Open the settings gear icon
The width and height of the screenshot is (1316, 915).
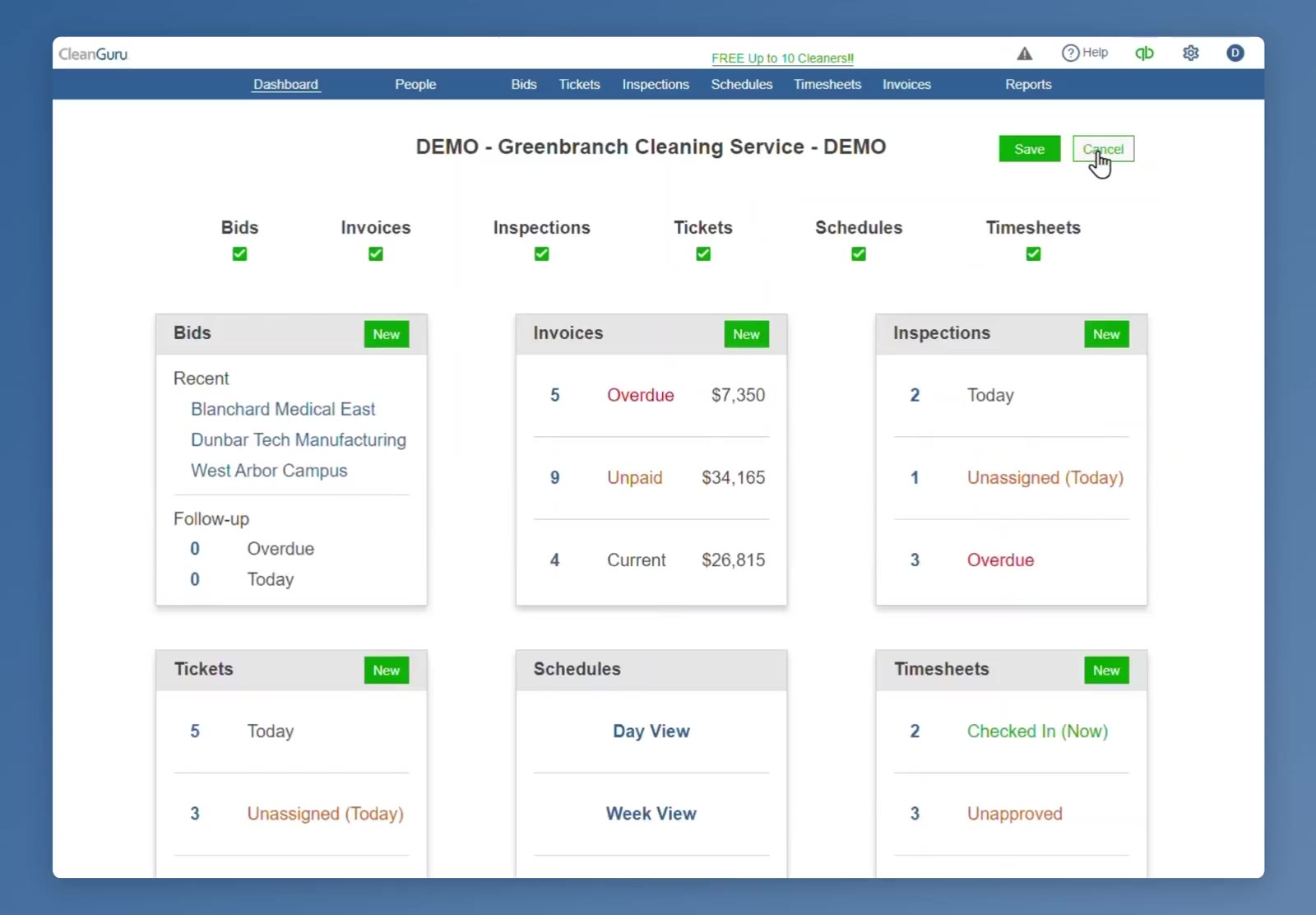tap(1190, 53)
